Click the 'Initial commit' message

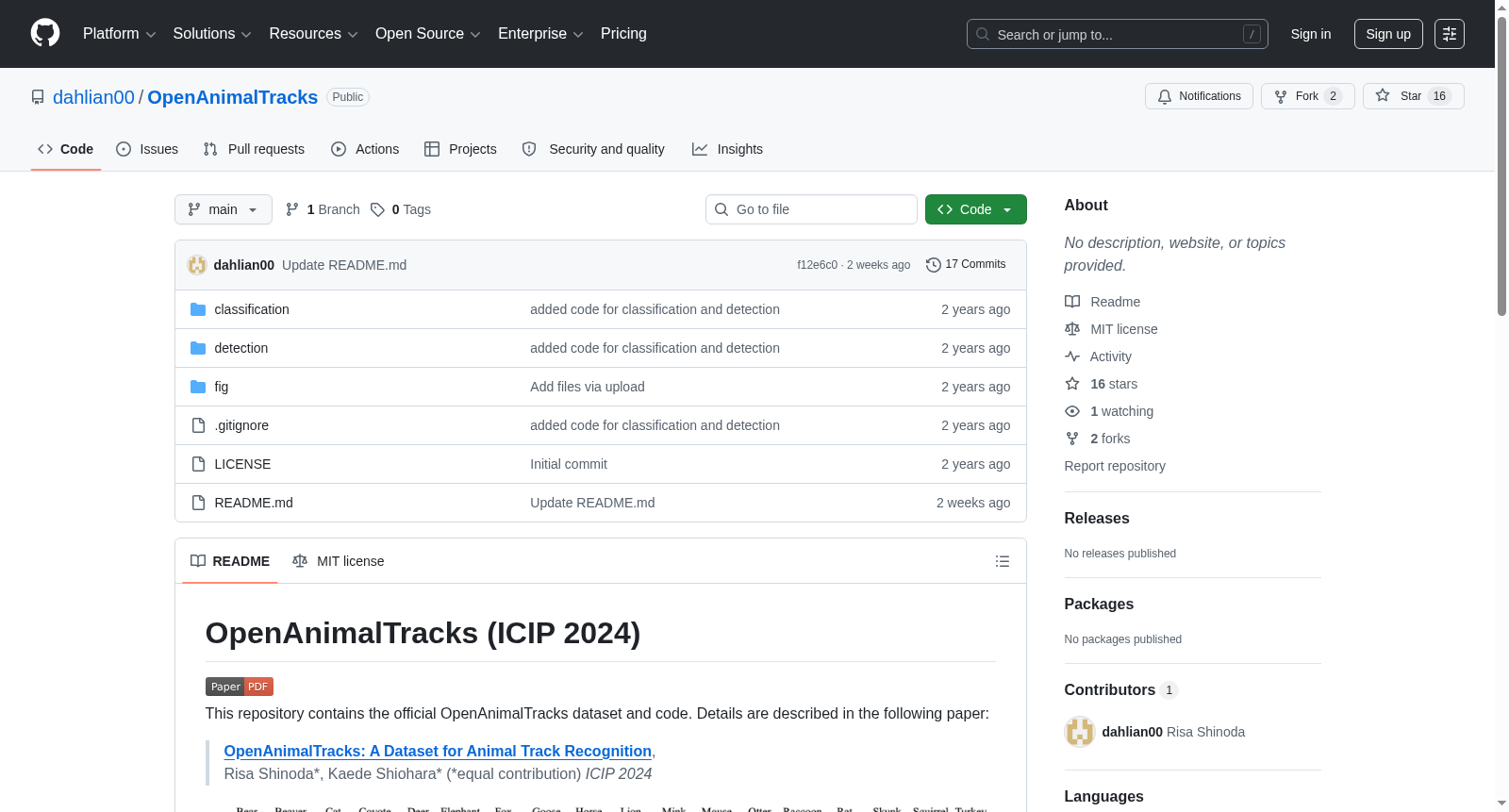point(569,464)
